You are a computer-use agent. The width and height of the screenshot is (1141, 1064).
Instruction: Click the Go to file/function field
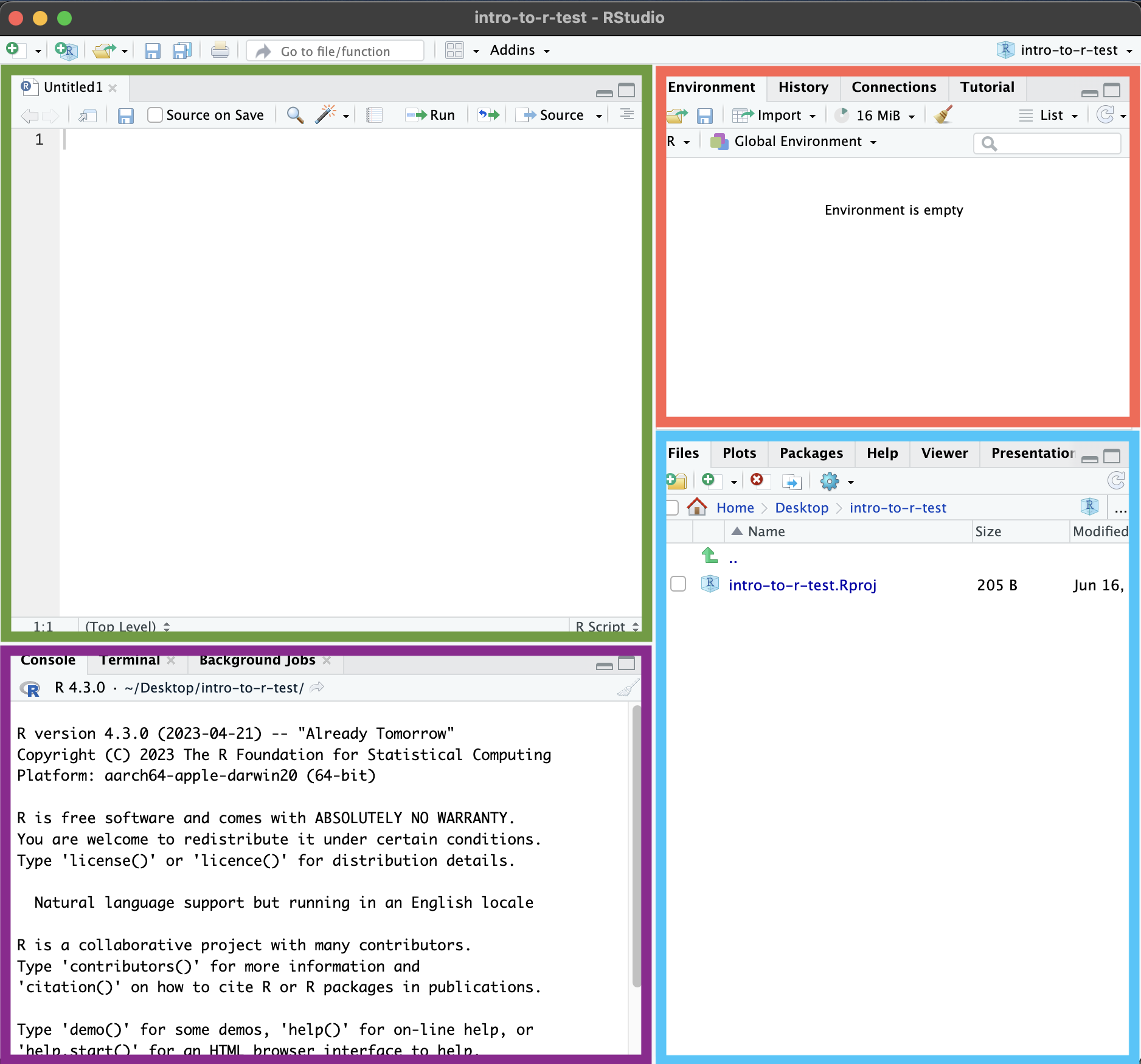[x=335, y=51]
